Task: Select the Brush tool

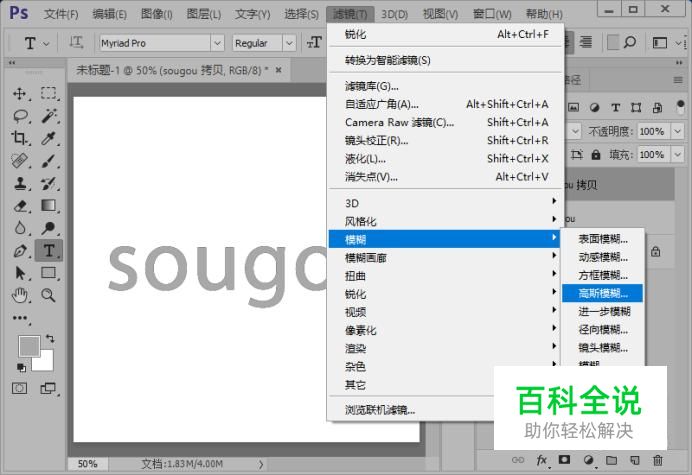Action: click(49, 161)
